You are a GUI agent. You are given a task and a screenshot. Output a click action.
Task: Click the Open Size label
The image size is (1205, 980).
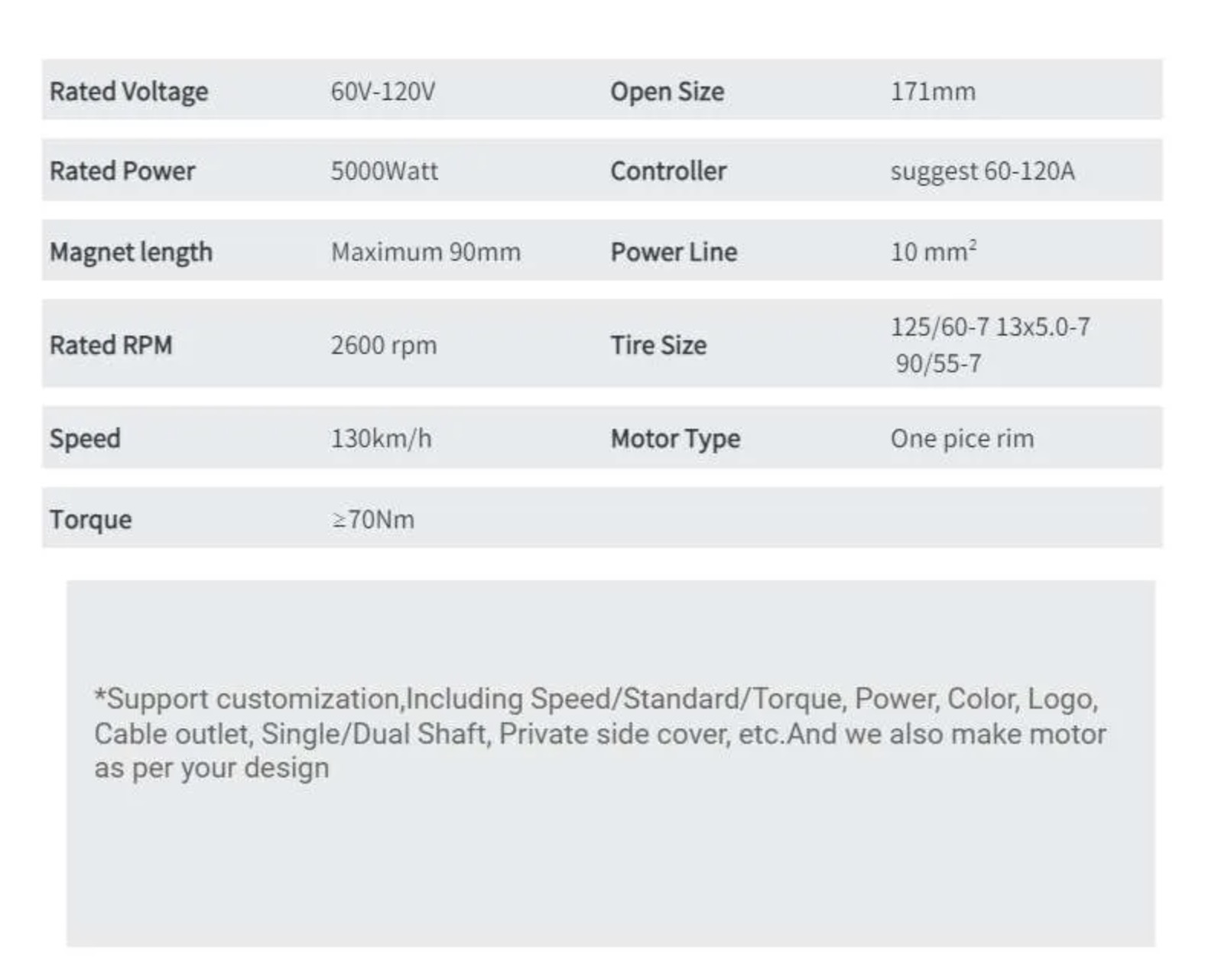(x=667, y=92)
